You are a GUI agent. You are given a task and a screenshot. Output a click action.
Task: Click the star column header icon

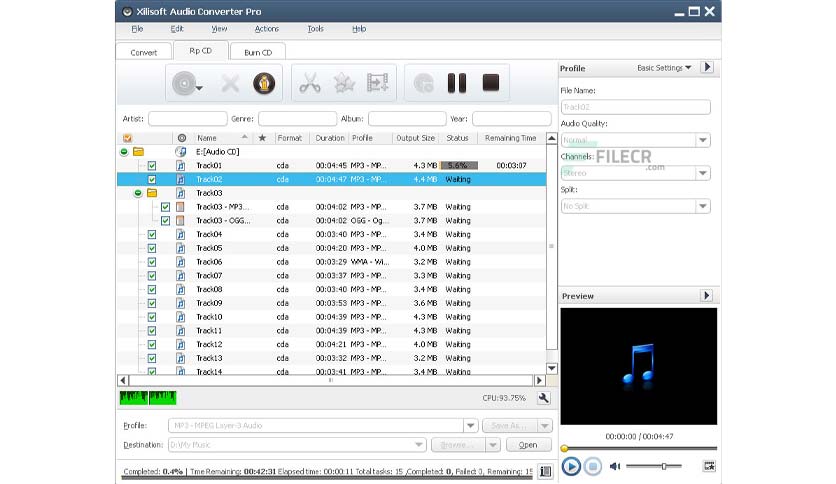[262, 138]
